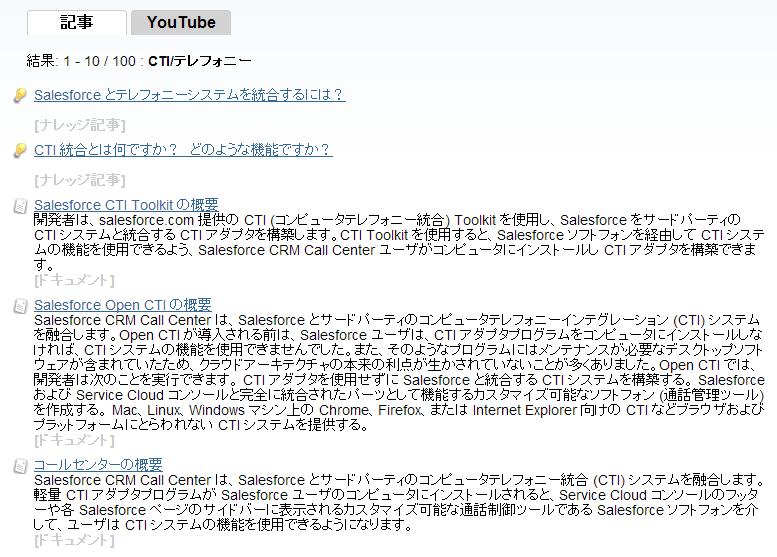Open the Salesforce Open CTI の概要 link

click(122, 305)
